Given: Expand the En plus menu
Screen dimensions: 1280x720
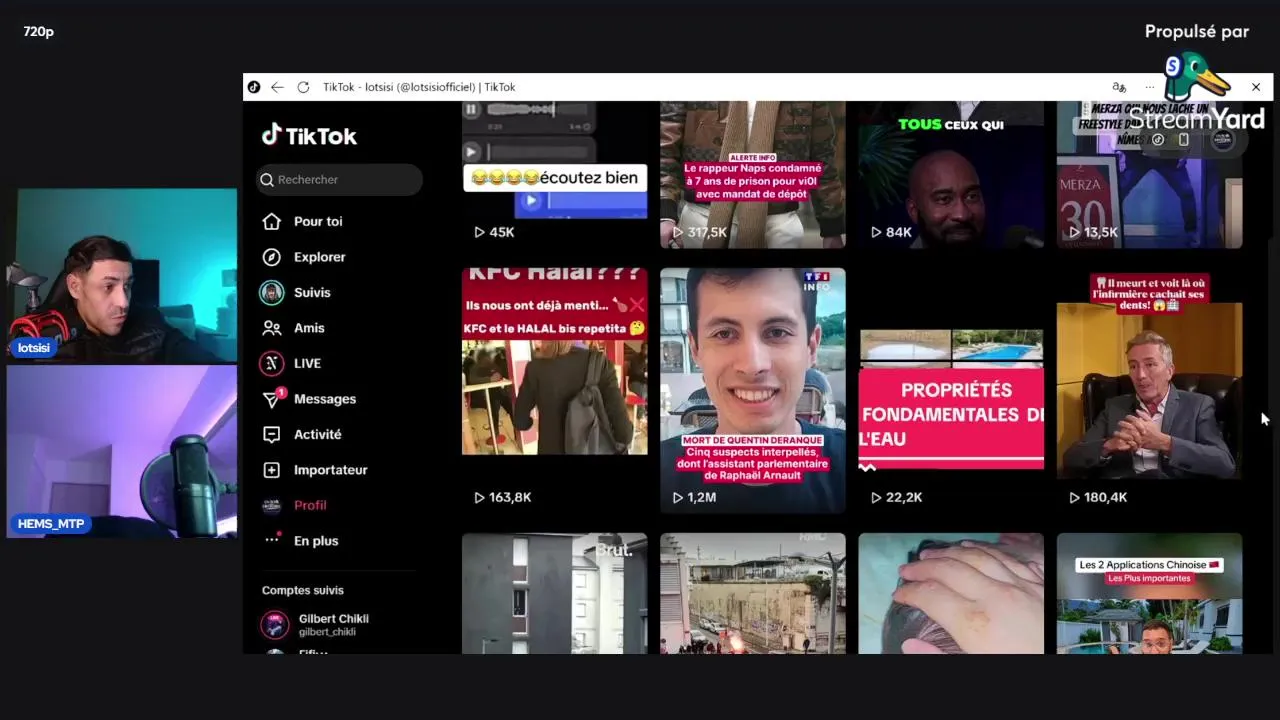Looking at the screenshot, I should (316, 541).
